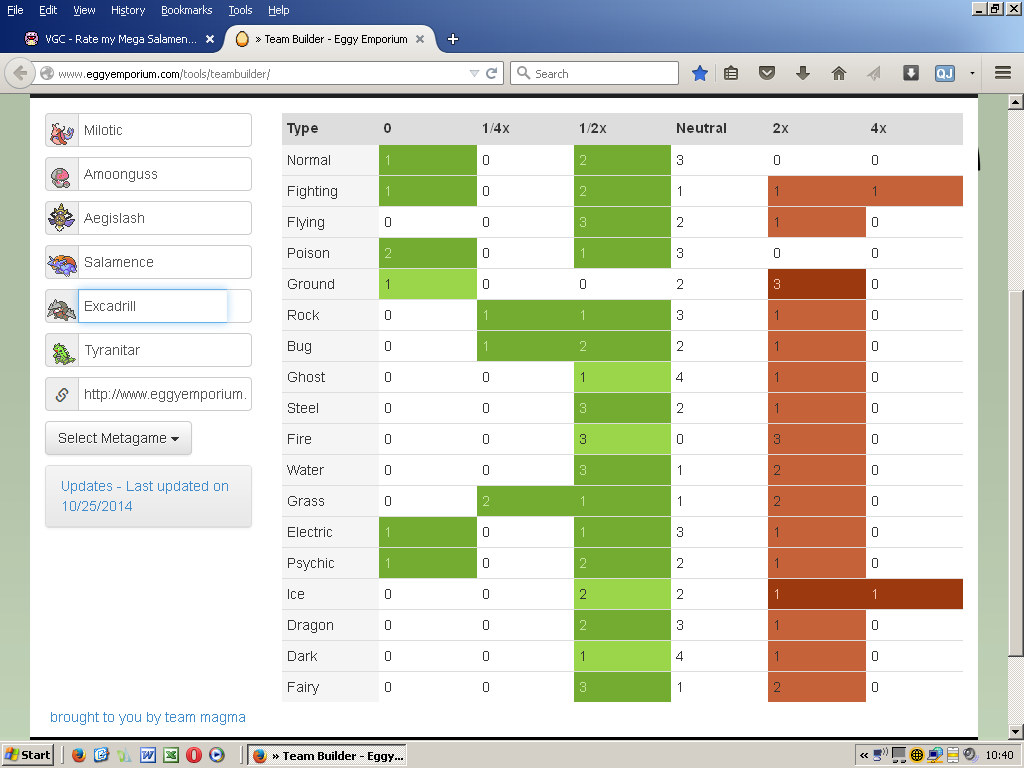This screenshot has height=768, width=1024.
Task: Click the browser Search box
Action: tap(594, 73)
